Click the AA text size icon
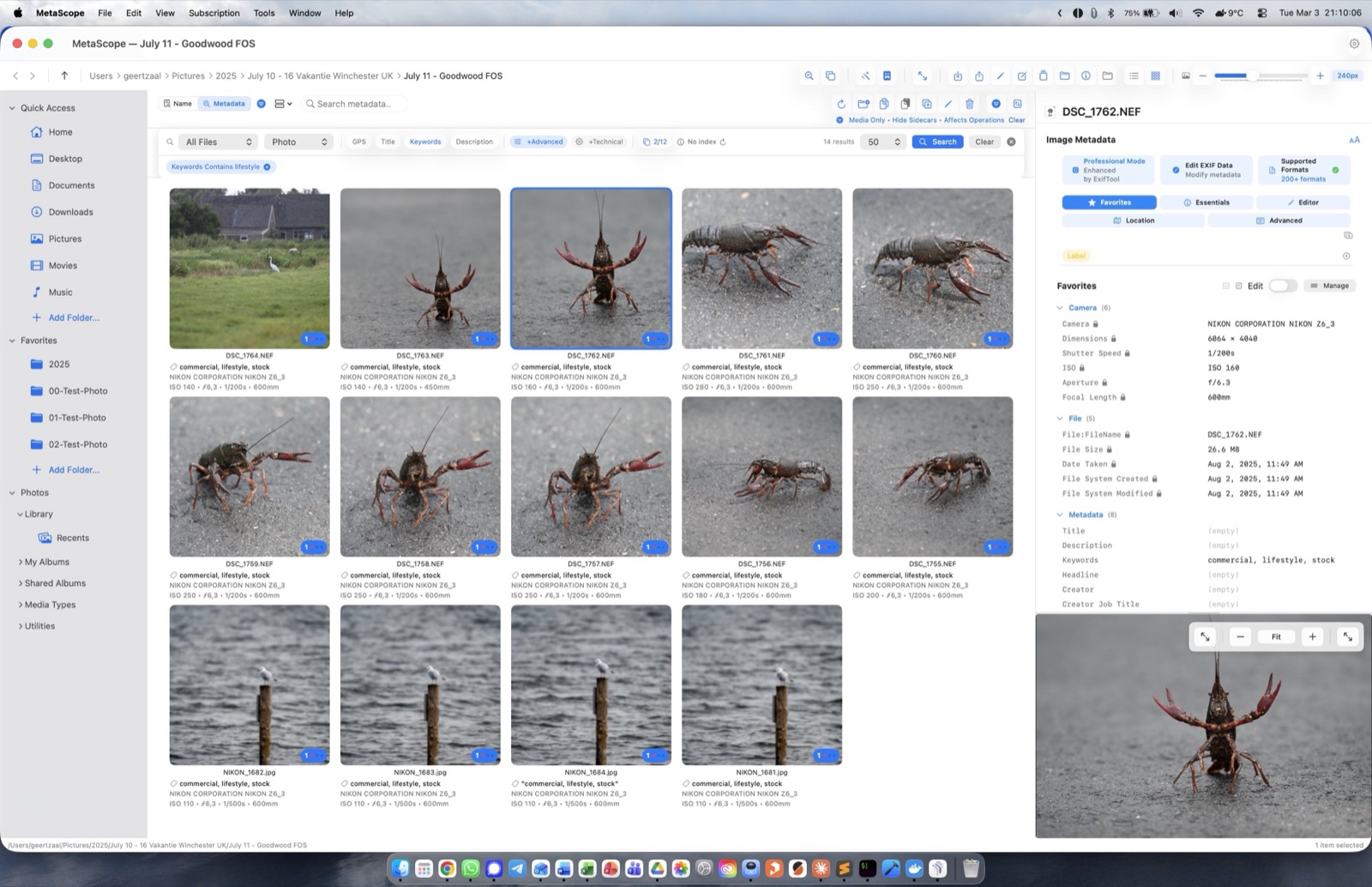This screenshot has height=887, width=1372. 1354,140
